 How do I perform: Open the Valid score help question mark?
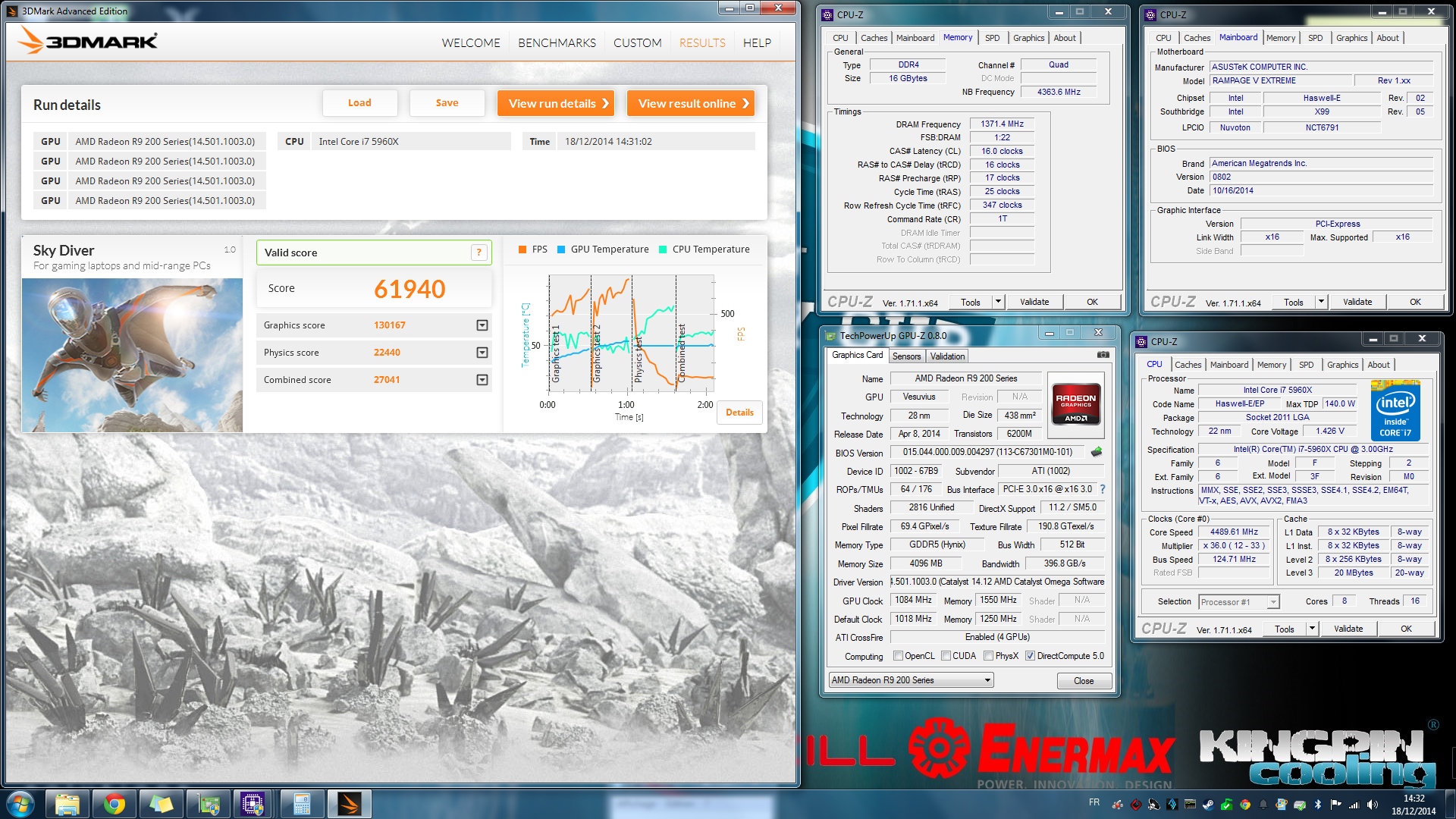click(x=479, y=253)
